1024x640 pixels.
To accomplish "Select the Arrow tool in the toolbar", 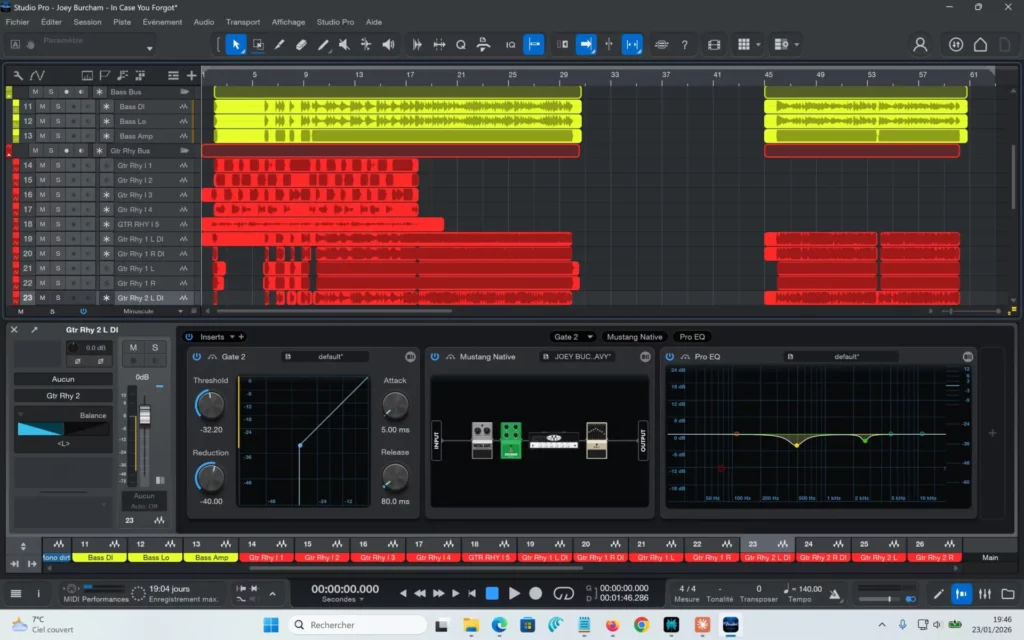I will [x=236, y=44].
